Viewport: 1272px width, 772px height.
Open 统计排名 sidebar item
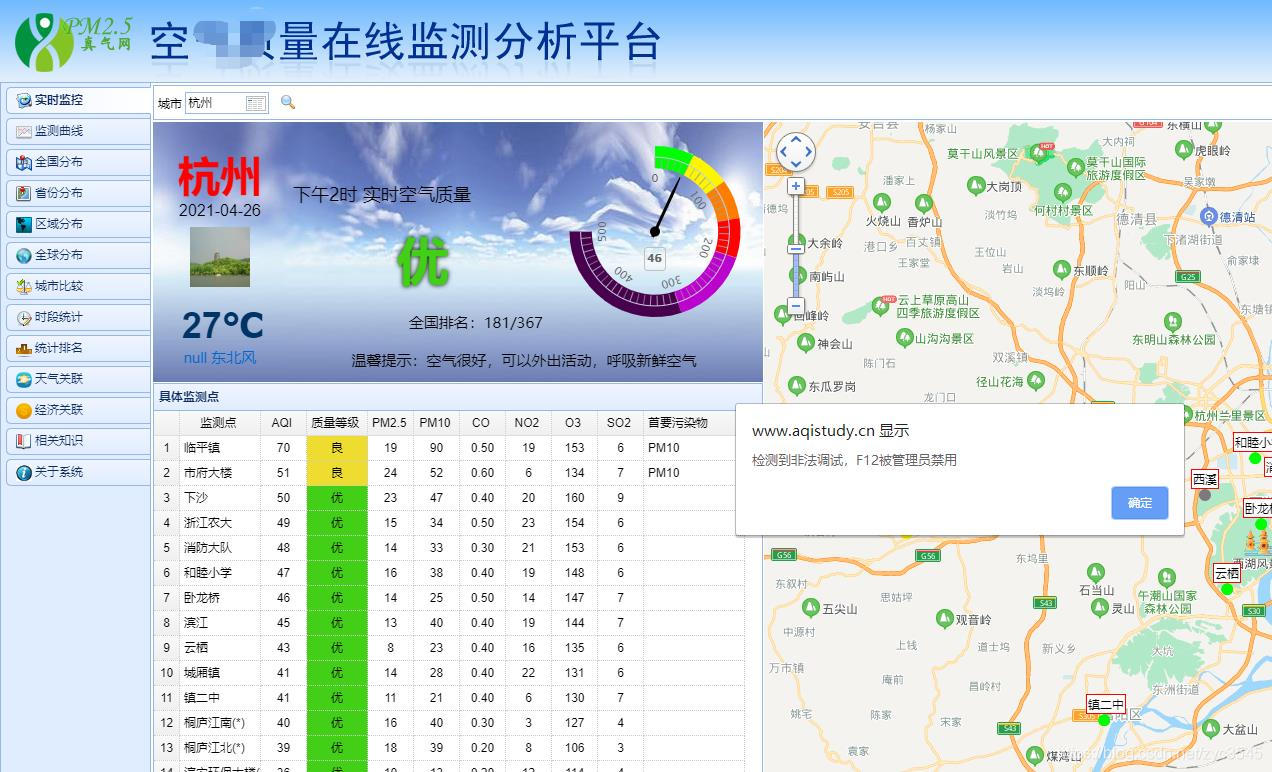click(x=78, y=348)
